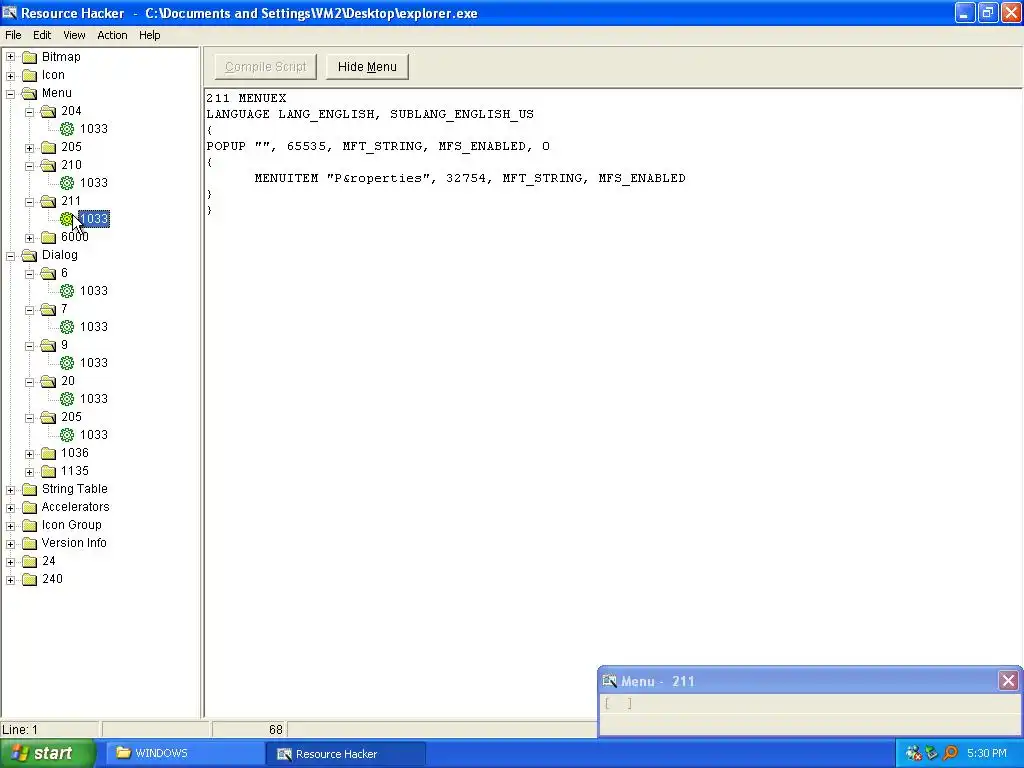Switch to the WINDOWS taskbar window
The width and height of the screenshot is (1024, 768).
point(185,754)
